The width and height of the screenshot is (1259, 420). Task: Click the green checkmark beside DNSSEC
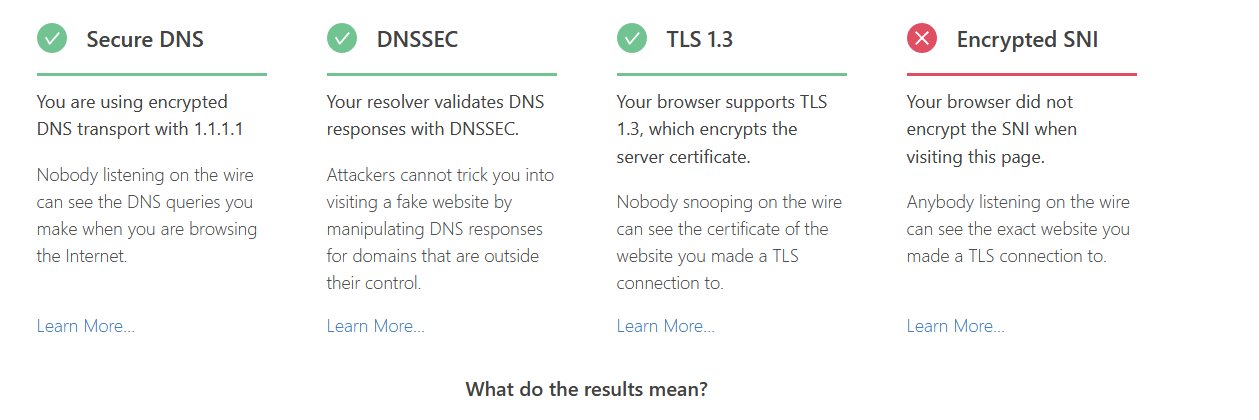pos(342,39)
